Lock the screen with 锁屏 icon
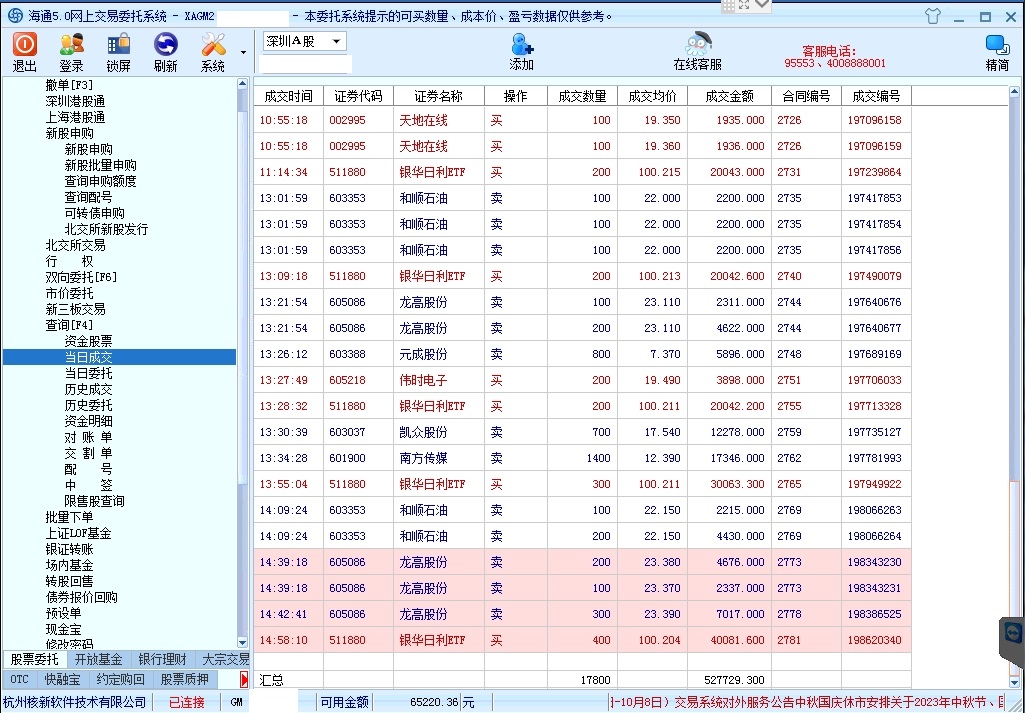This screenshot has width=1025, height=713. (118, 51)
